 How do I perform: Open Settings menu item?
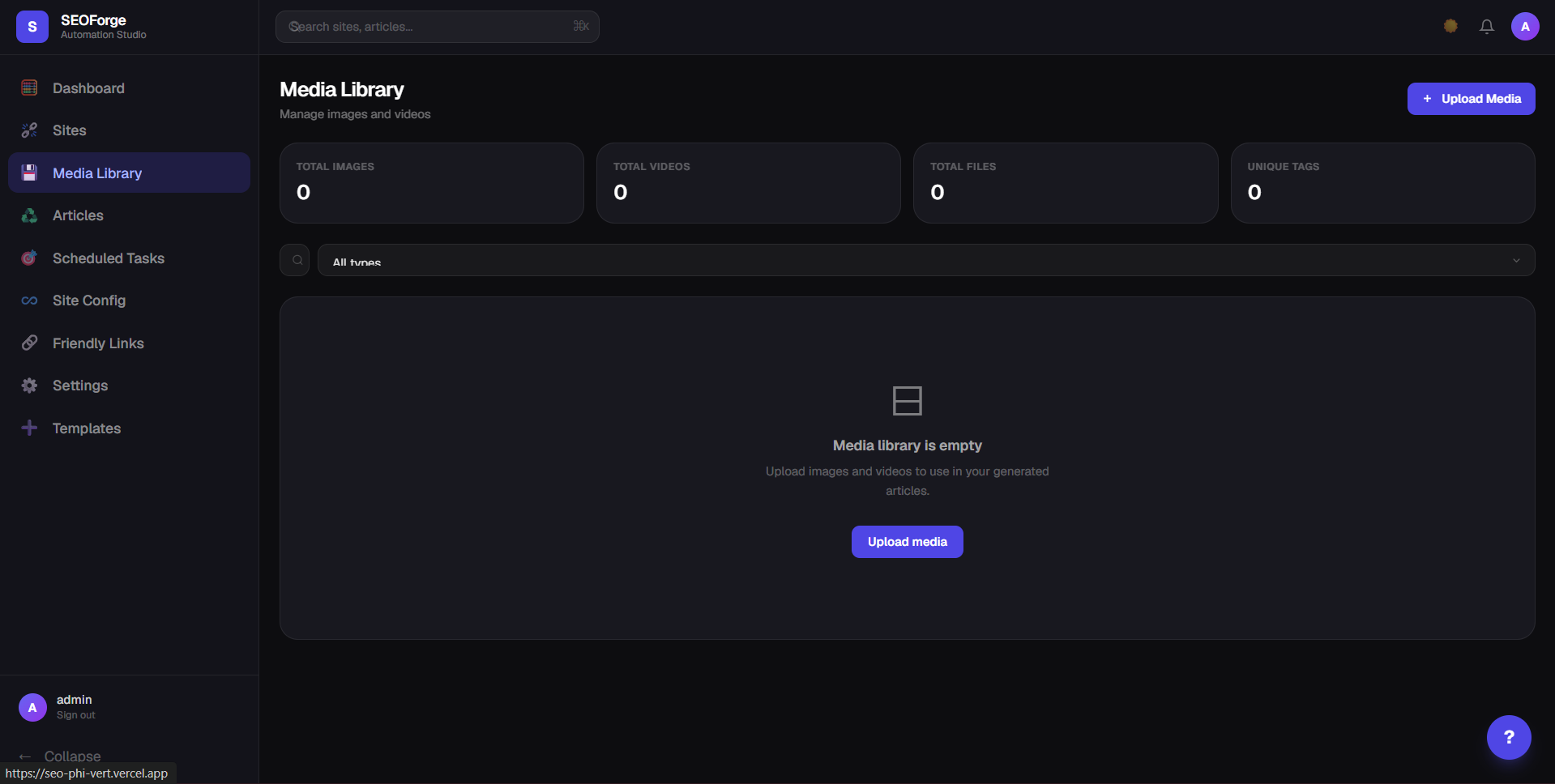tap(129, 386)
